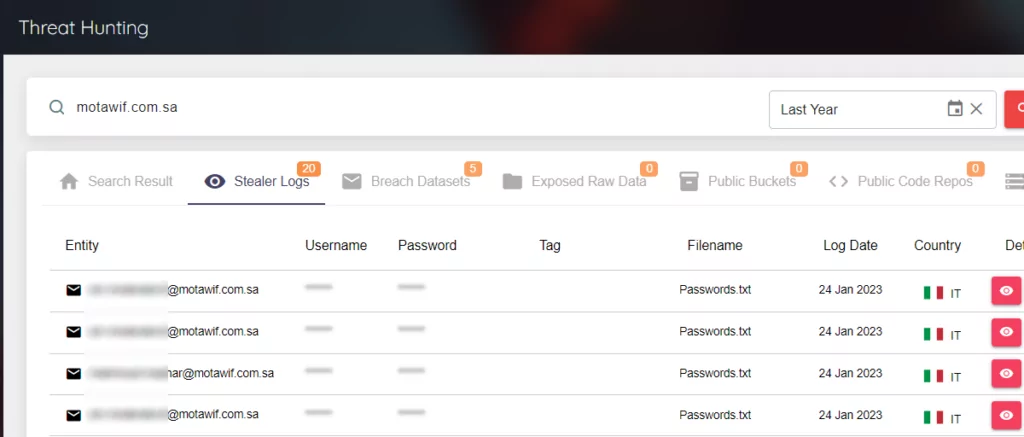
Task: Go to Public Buckets tab
Action: coord(737,181)
